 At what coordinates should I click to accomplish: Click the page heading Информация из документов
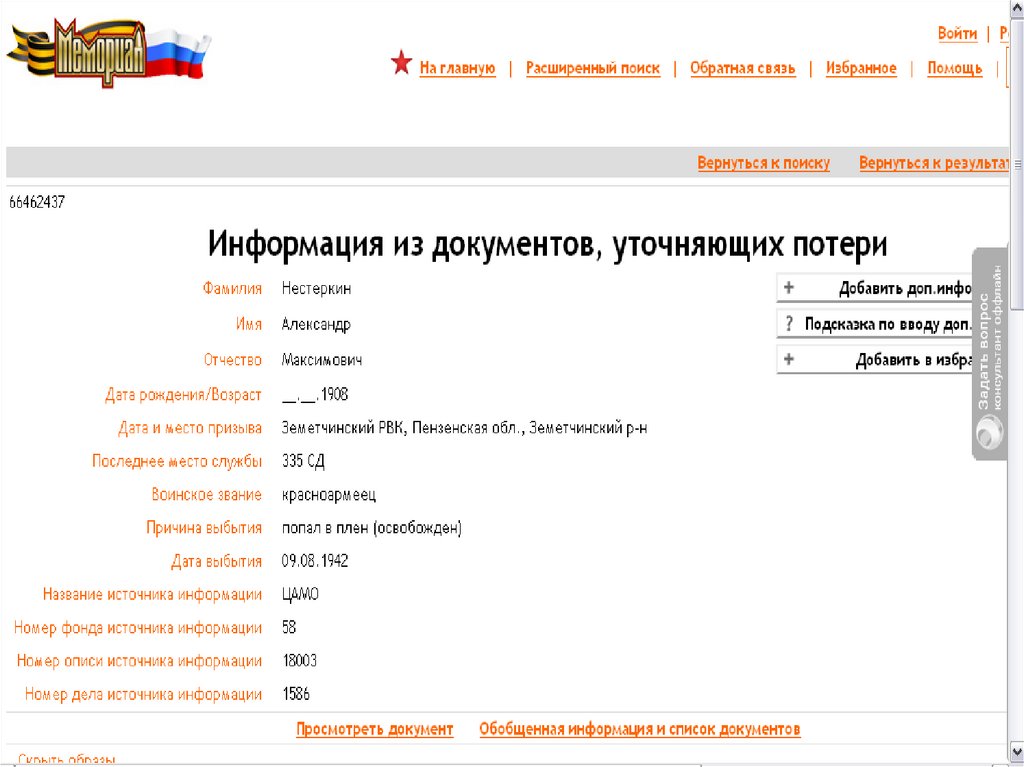pyautogui.click(x=547, y=244)
